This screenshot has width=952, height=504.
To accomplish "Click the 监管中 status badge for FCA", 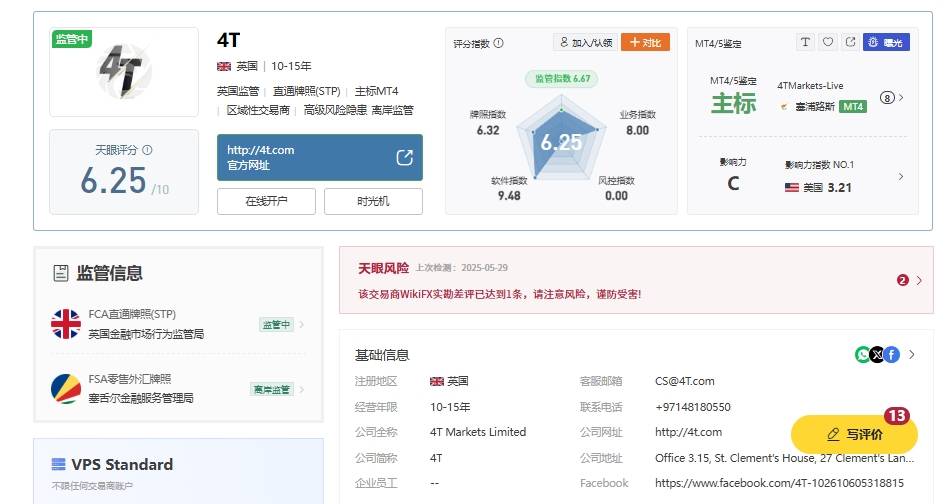I will click(276, 325).
